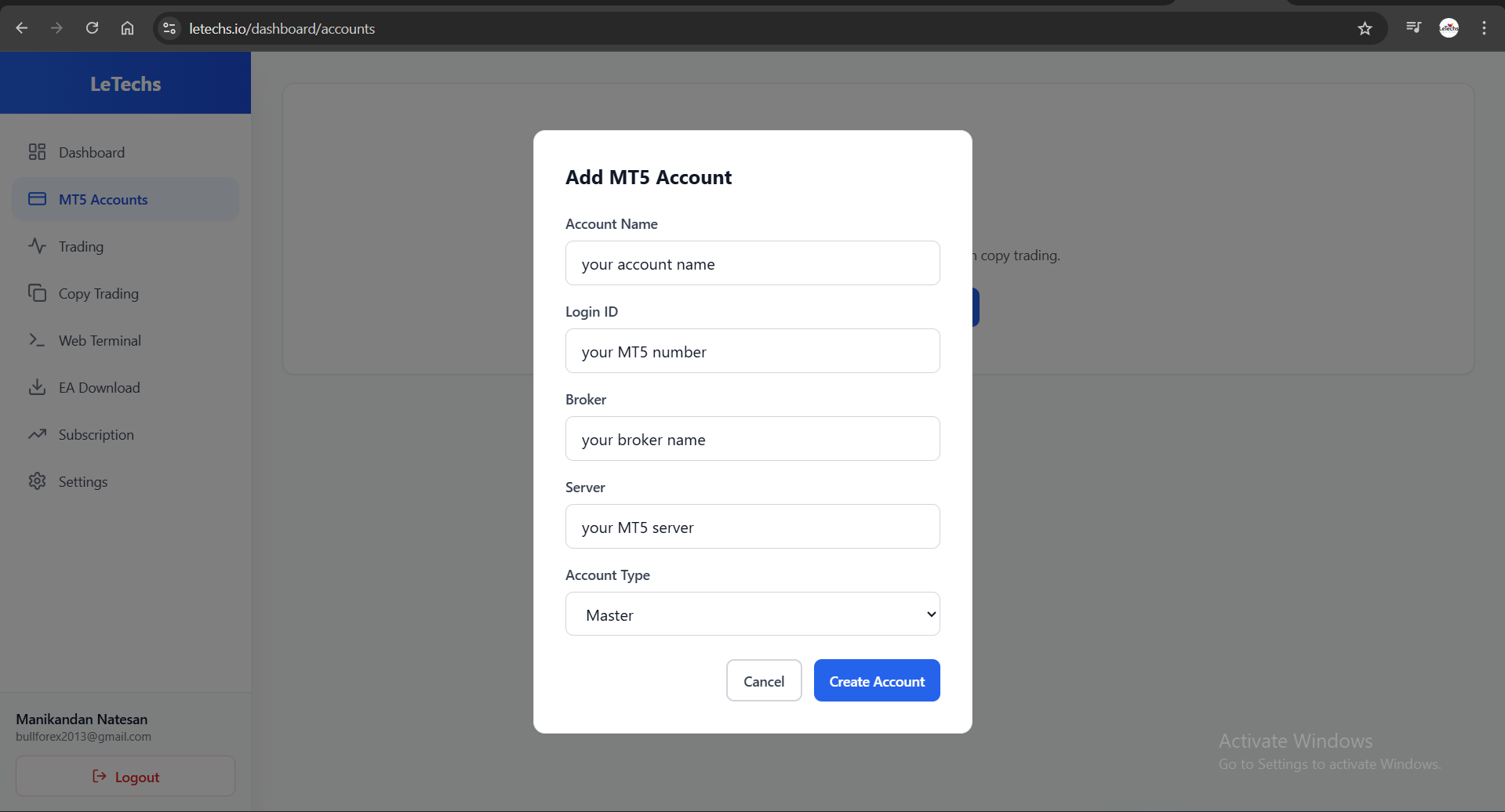This screenshot has height=812, width=1505.
Task: Open Web Terminal from sidebar
Action: pos(125,340)
